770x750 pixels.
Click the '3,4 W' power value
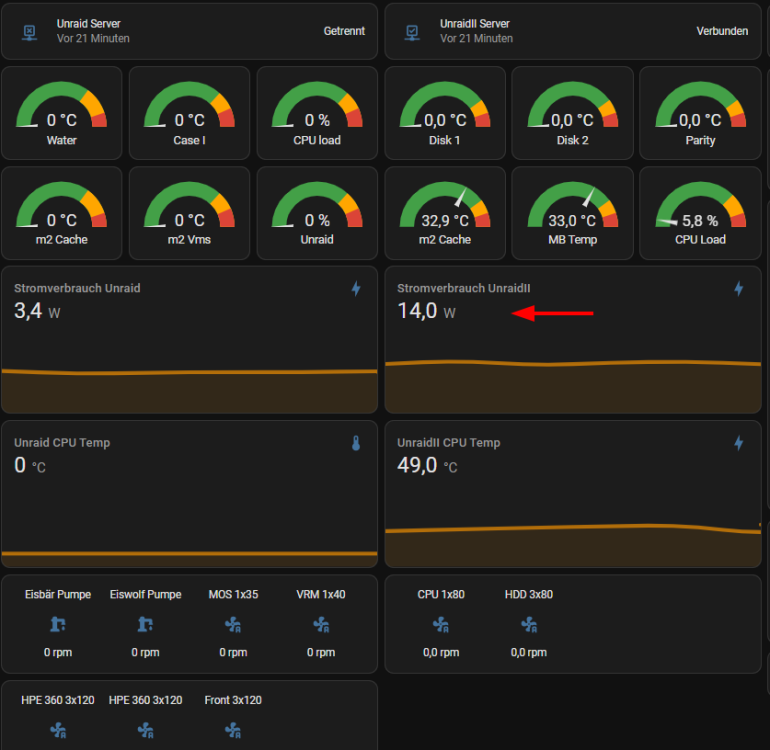tap(37, 311)
